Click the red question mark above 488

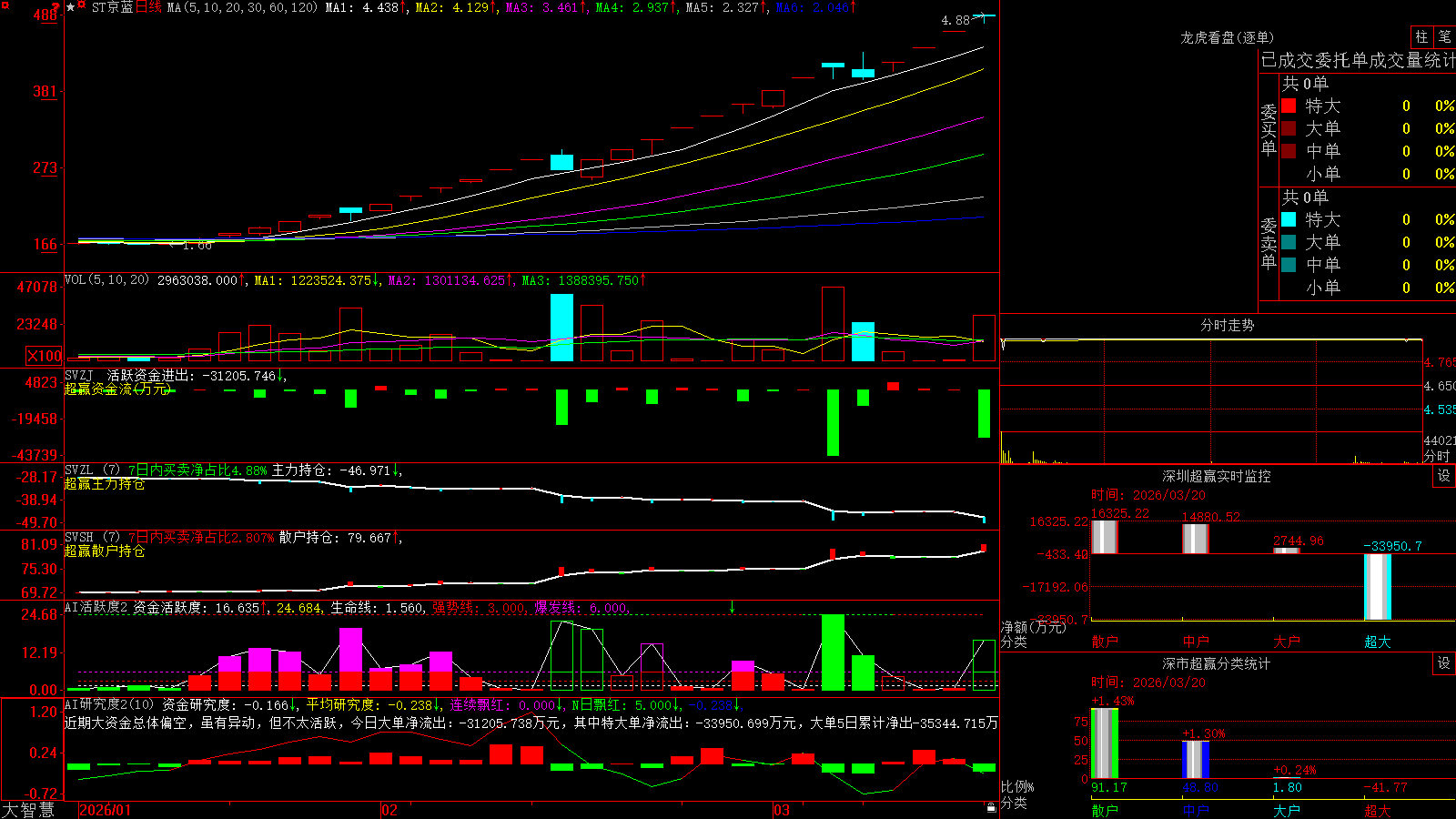56,5
